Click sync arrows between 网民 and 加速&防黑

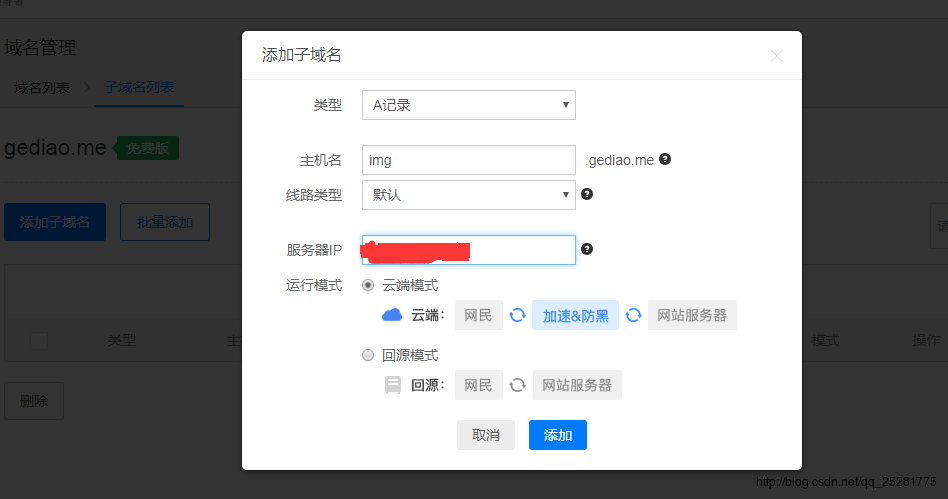517,315
